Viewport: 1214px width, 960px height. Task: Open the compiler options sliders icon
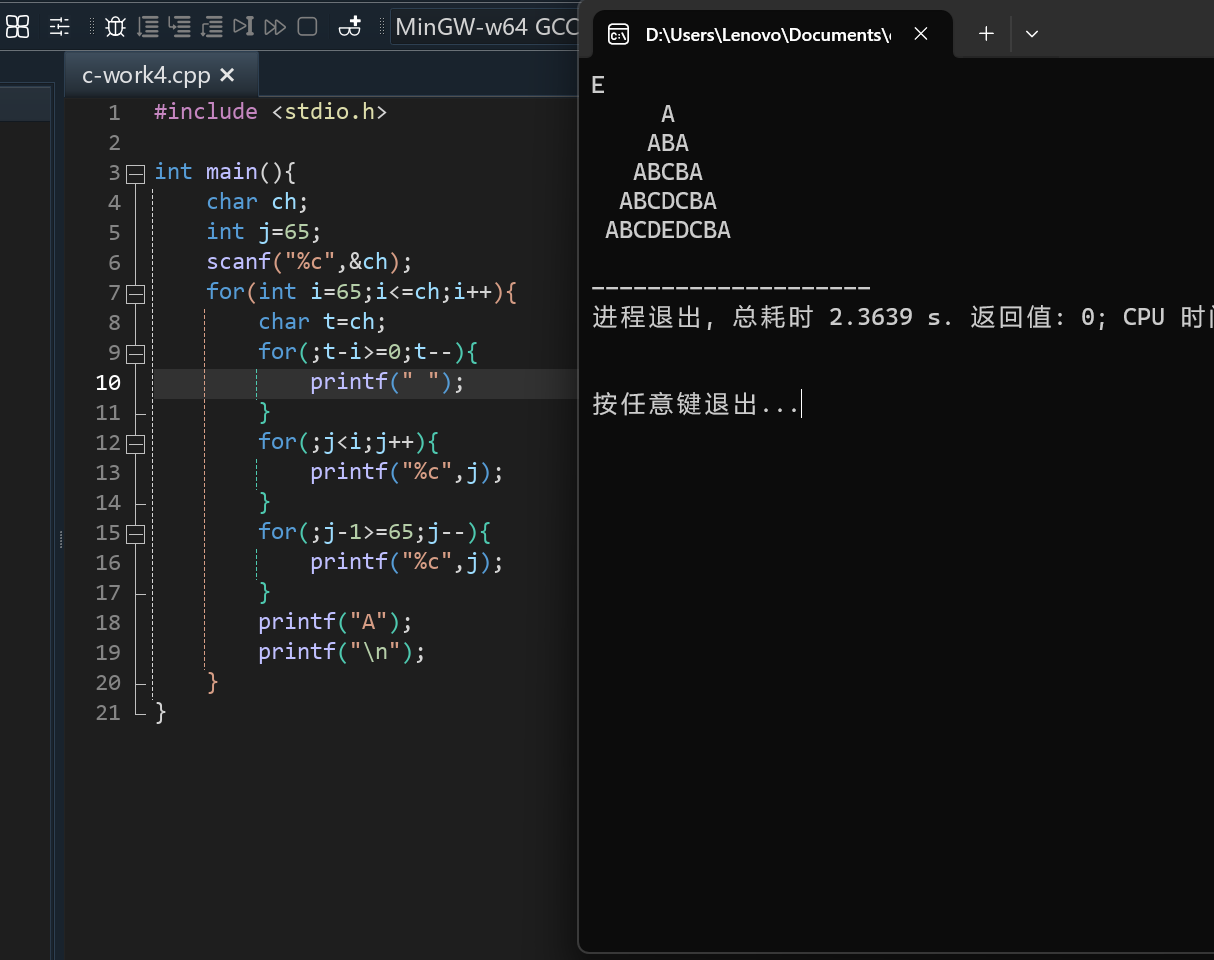(x=59, y=27)
